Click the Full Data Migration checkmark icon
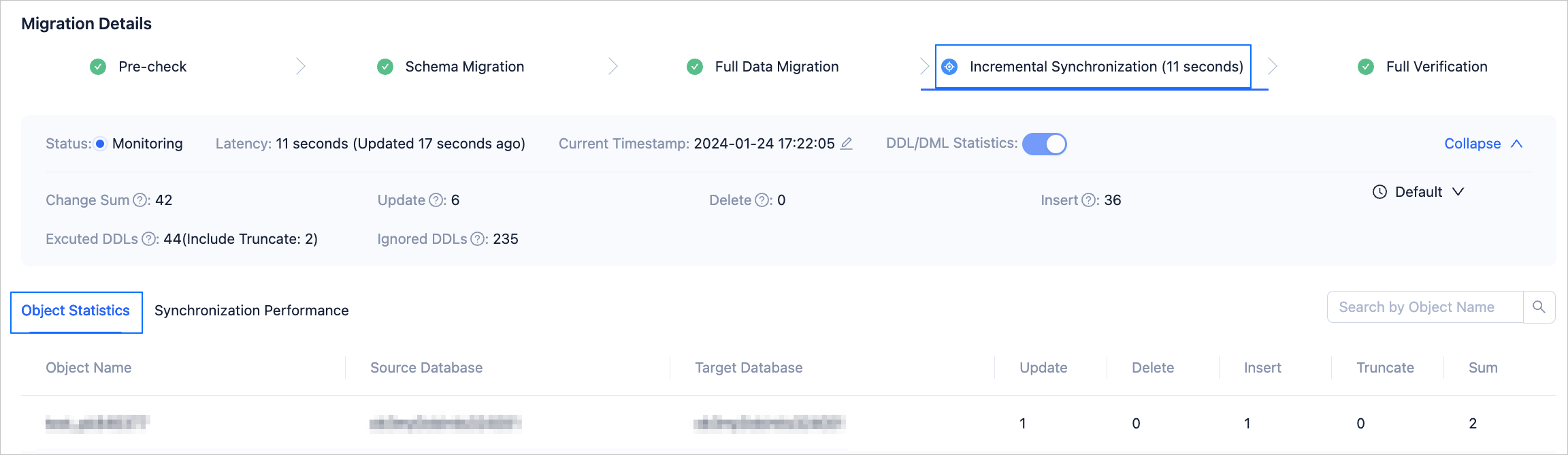 tap(695, 67)
